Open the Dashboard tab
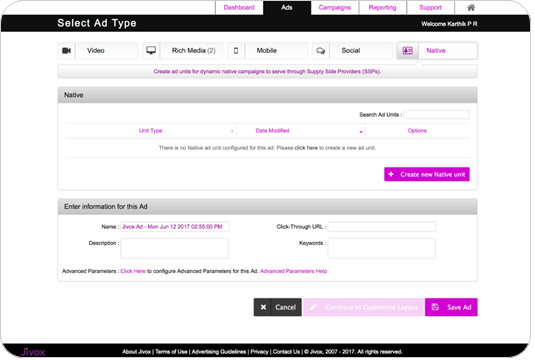535x360 pixels. (x=239, y=8)
